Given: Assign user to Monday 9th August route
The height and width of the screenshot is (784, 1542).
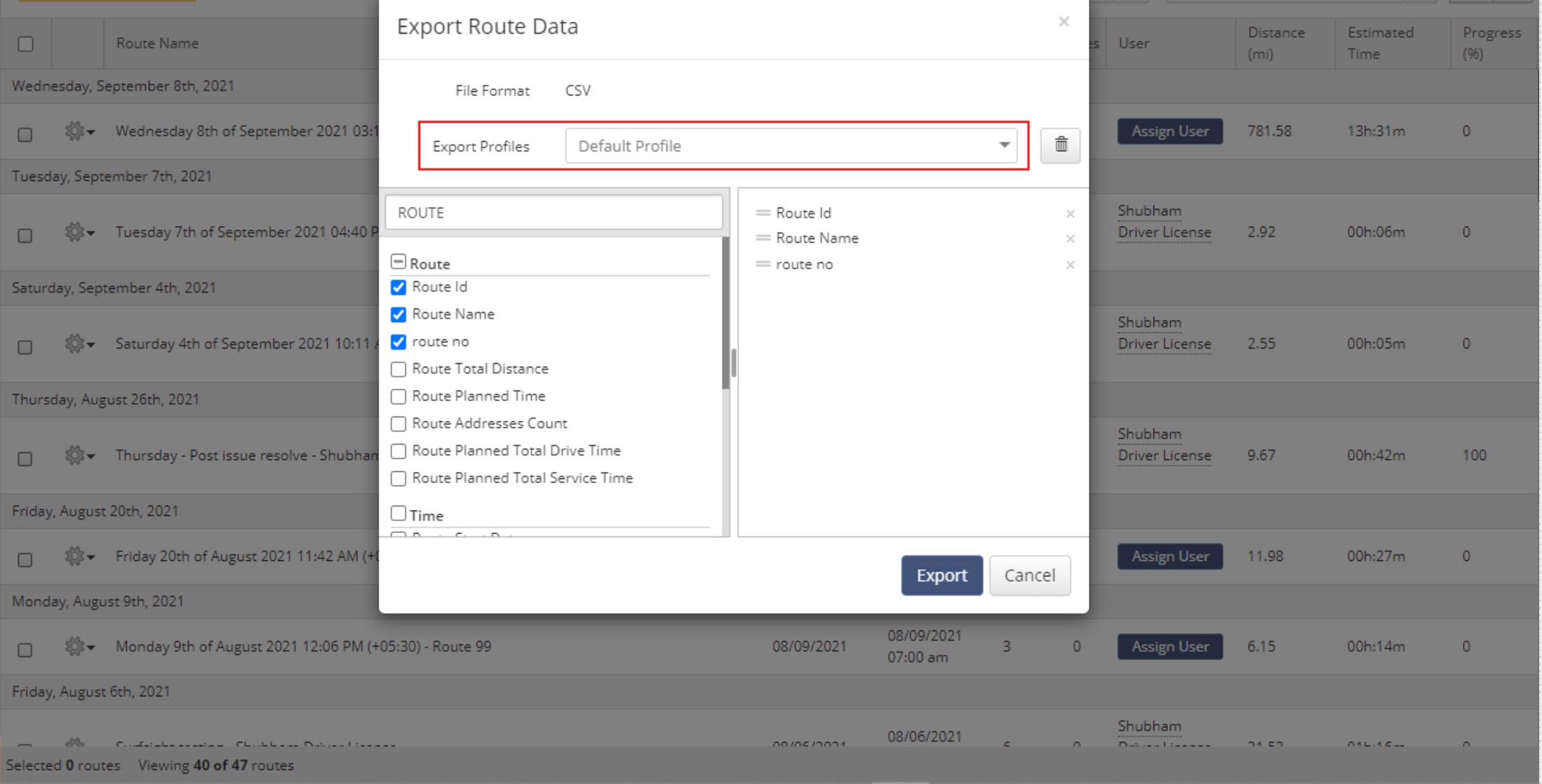Looking at the screenshot, I should click(x=1169, y=646).
